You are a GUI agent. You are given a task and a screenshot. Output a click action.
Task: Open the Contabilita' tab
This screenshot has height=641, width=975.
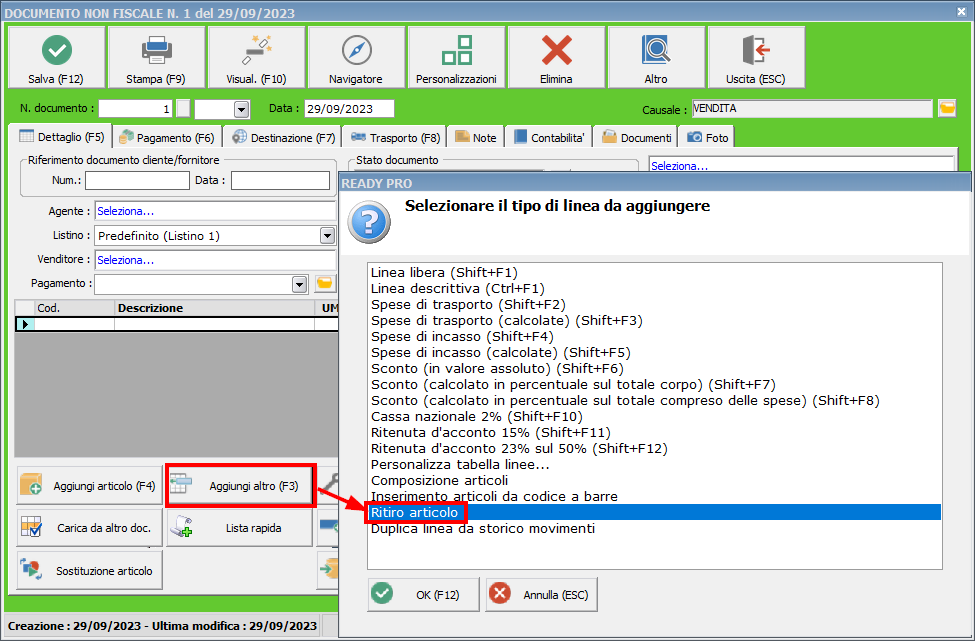click(x=549, y=137)
